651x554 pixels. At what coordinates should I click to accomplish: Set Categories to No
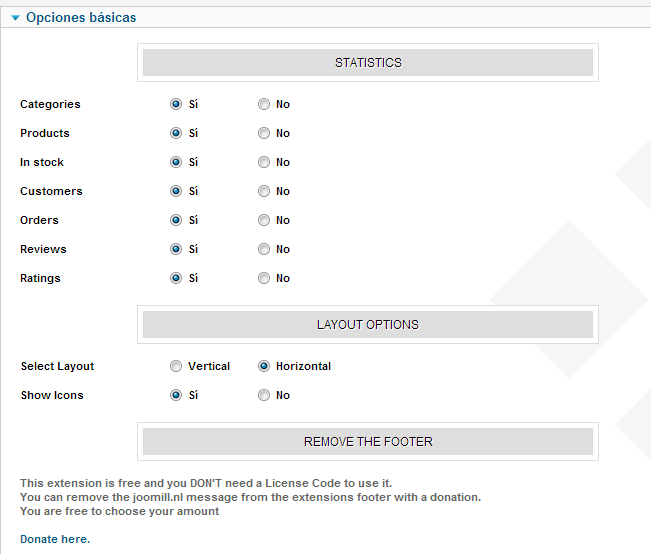click(x=264, y=104)
